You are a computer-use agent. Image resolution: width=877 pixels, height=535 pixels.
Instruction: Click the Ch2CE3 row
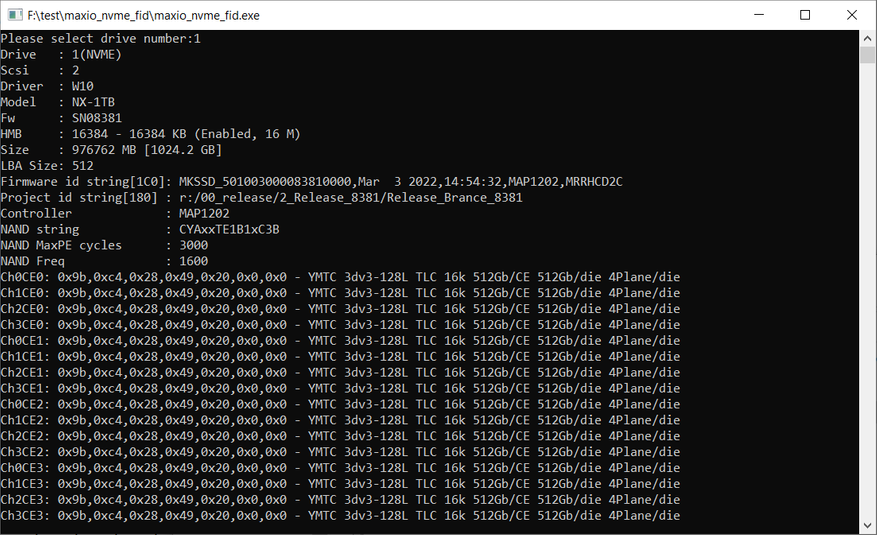click(x=341, y=500)
